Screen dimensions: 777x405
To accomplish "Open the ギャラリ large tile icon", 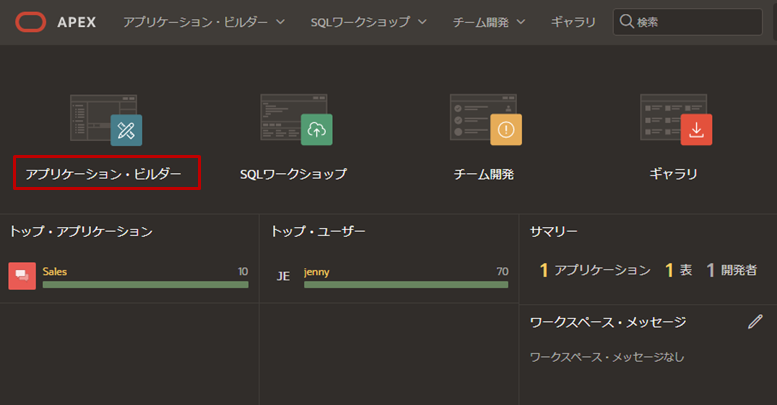I will (676, 119).
